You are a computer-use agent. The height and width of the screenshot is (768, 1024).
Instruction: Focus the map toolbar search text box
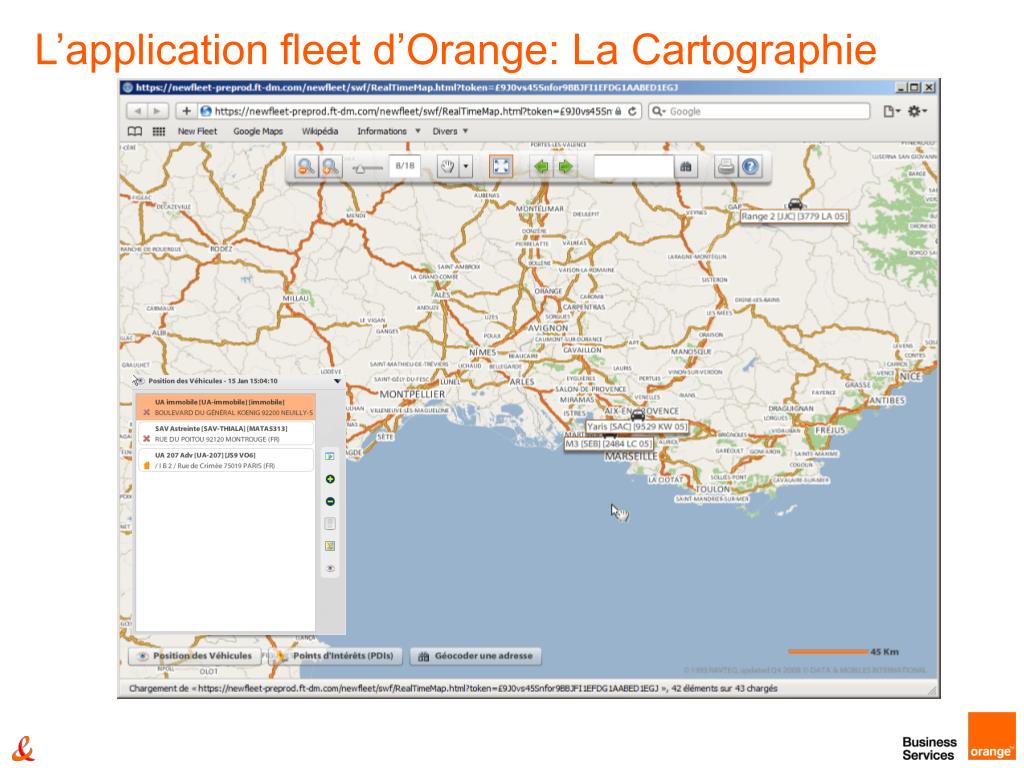coord(633,167)
